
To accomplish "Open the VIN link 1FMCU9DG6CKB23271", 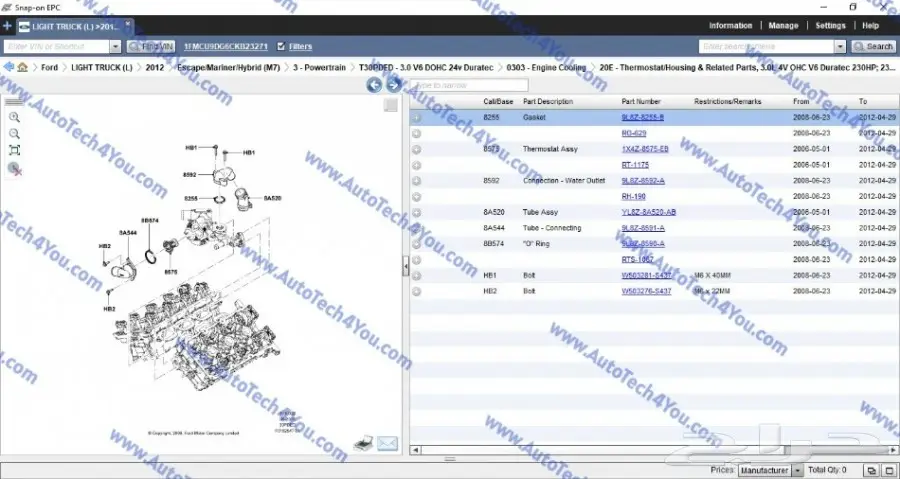I will point(226,46).
